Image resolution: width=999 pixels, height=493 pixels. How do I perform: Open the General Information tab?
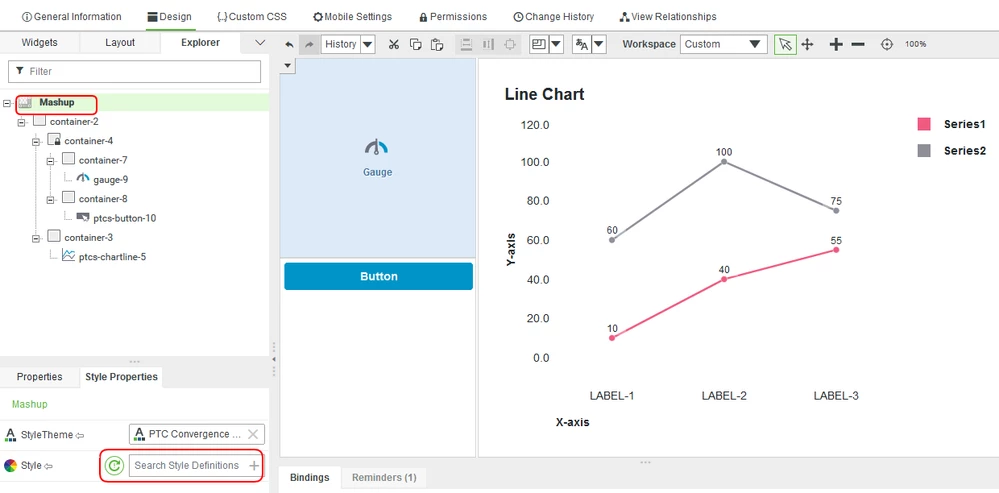[71, 17]
